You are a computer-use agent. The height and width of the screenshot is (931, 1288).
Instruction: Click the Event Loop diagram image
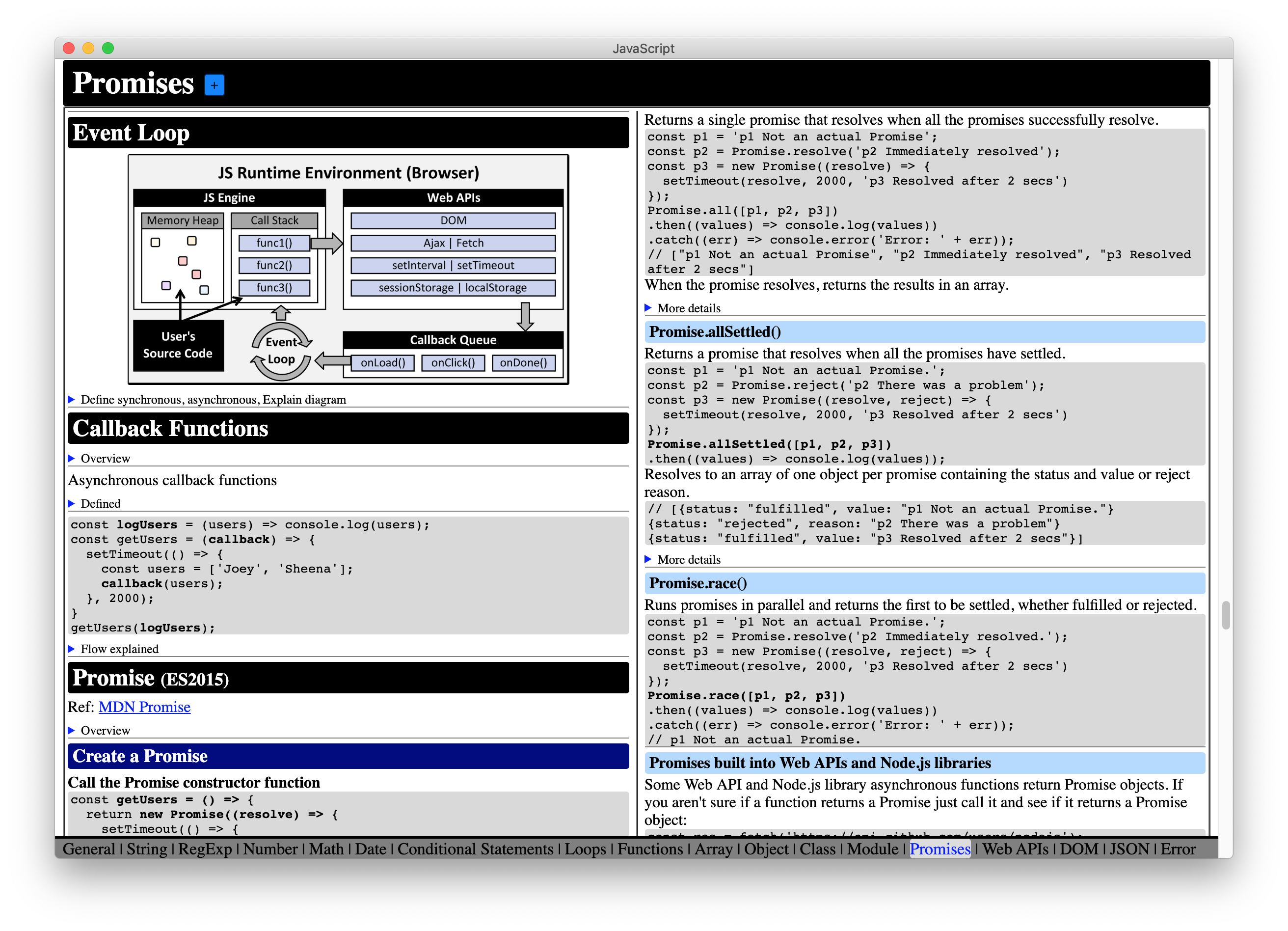[348, 269]
